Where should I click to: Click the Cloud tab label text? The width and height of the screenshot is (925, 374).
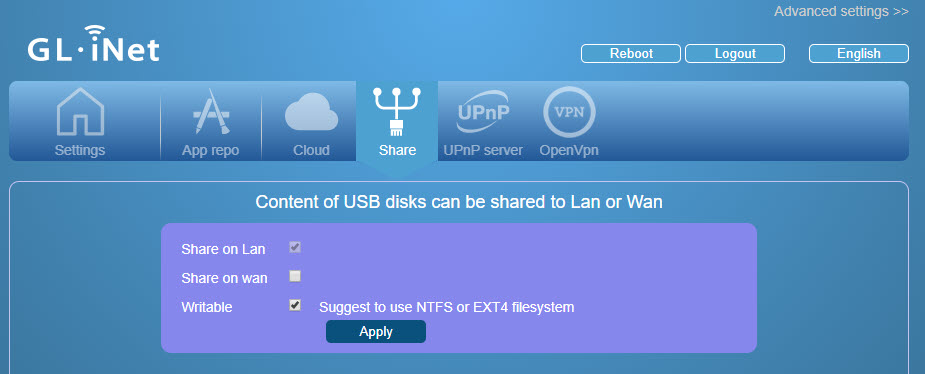pyautogui.click(x=311, y=150)
